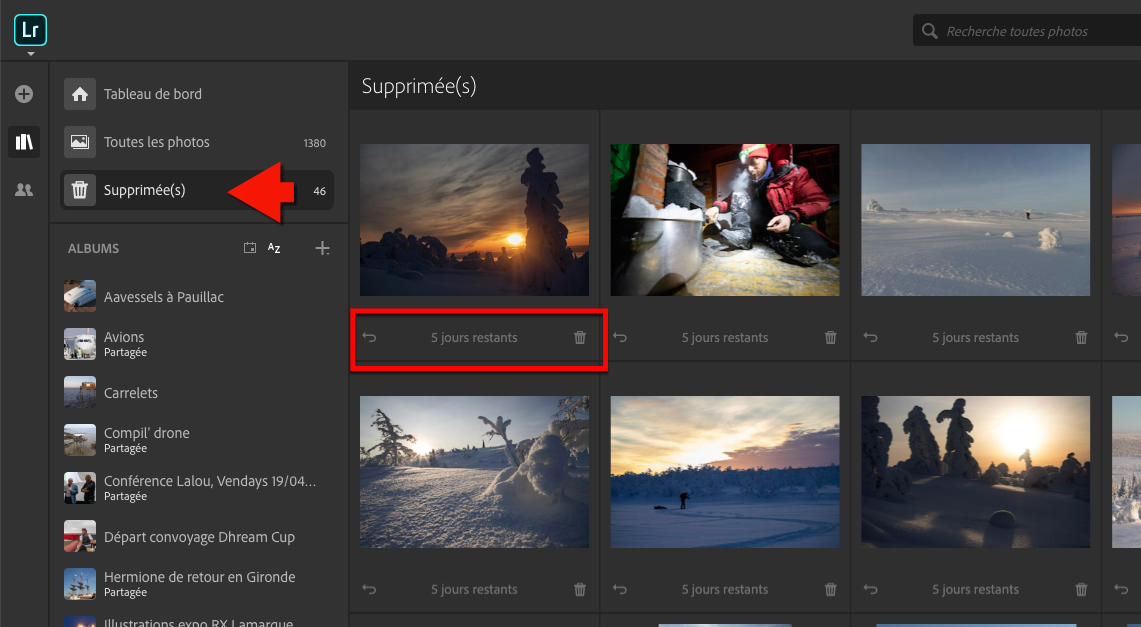The image size is (1141, 627).
Task: Click the ALBUMS section header
Action: [93, 249]
